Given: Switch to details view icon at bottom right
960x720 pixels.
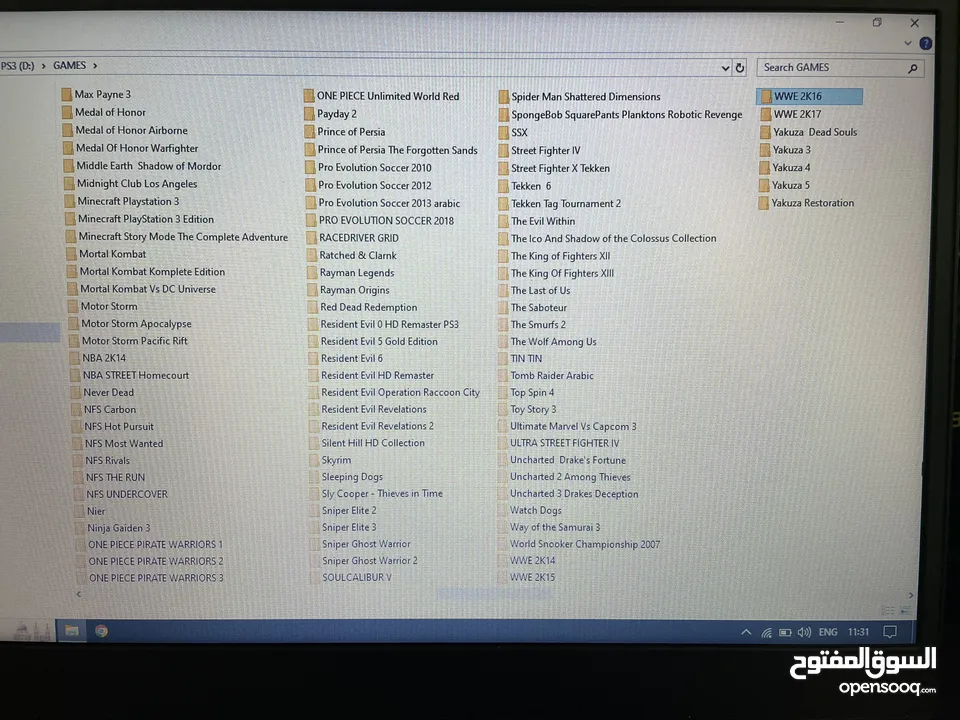Looking at the screenshot, I should tap(887, 610).
